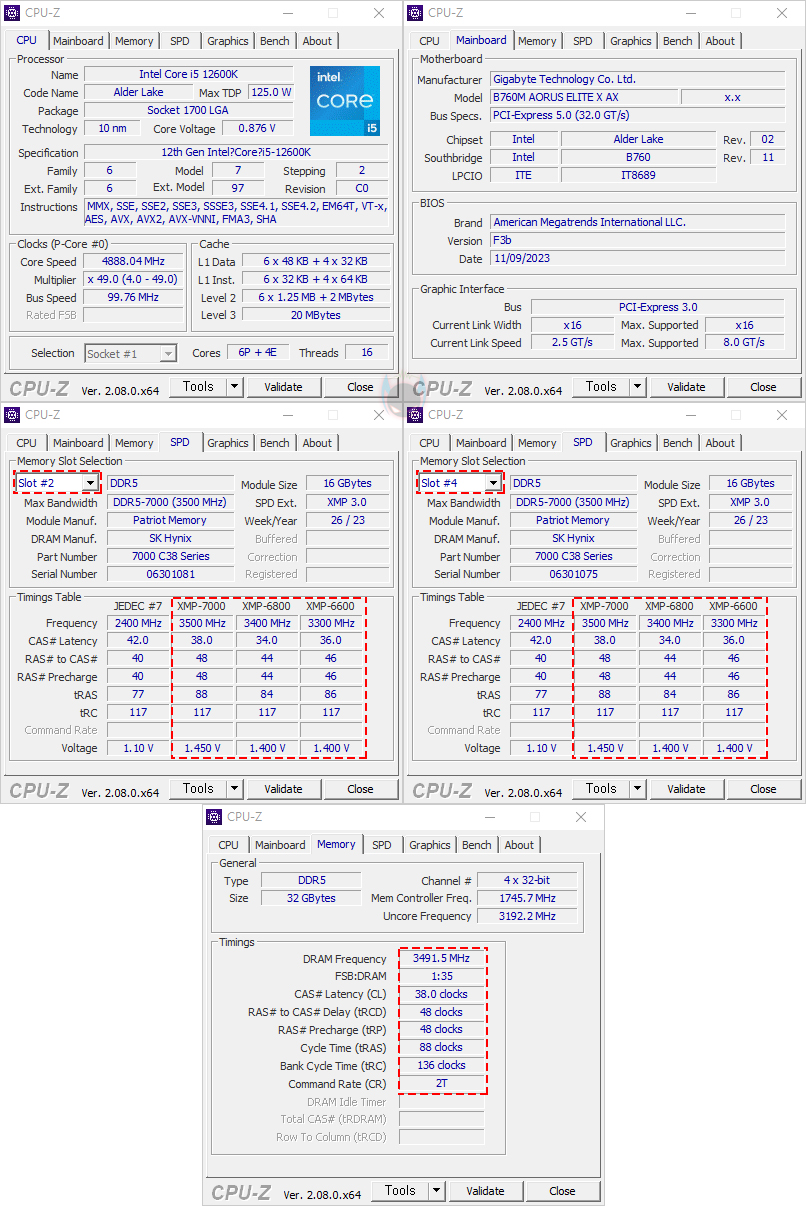Click Validate in Slot #4 SPD window
806x1206 pixels.
click(x=686, y=789)
